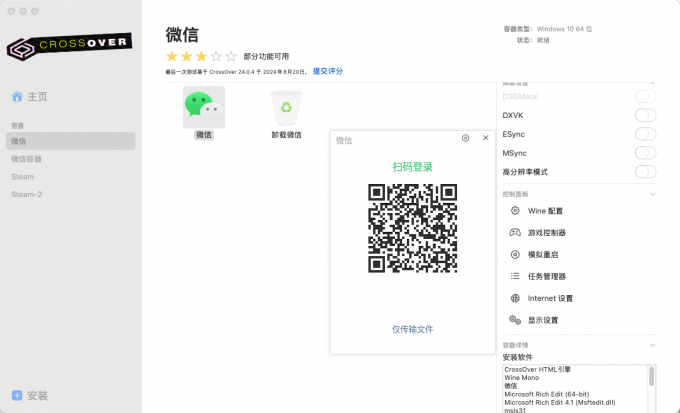
Task: Click the 显示设置 gears icon
Action: (515, 320)
